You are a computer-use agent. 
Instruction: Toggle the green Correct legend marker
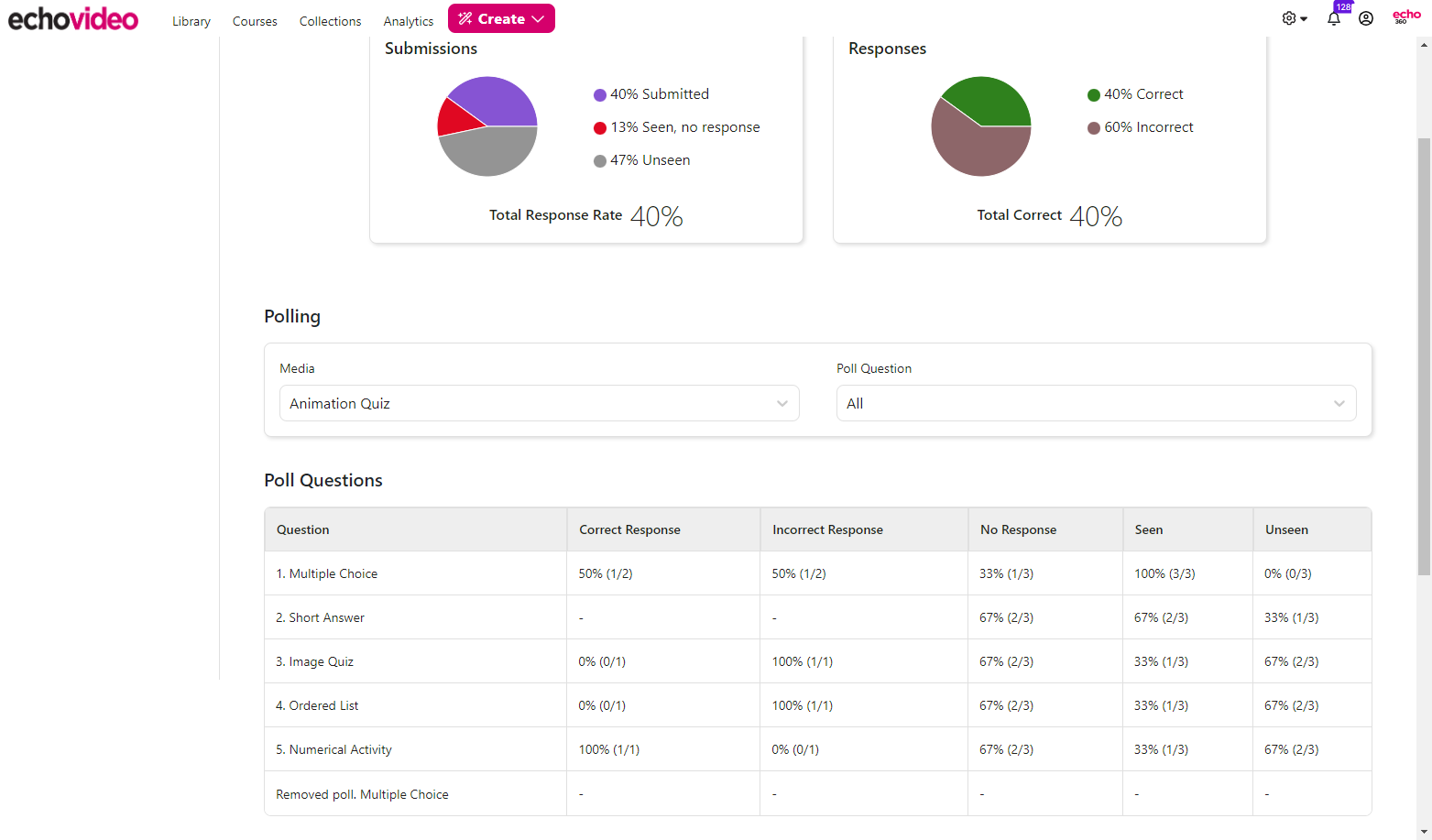click(x=1094, y=94)
